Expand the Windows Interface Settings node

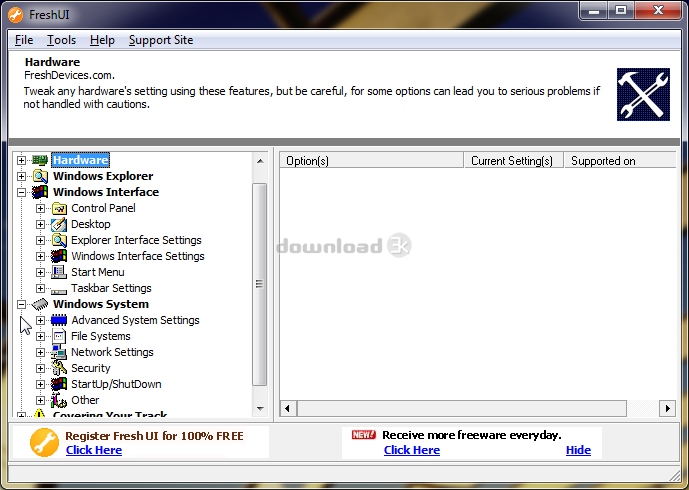40,256
